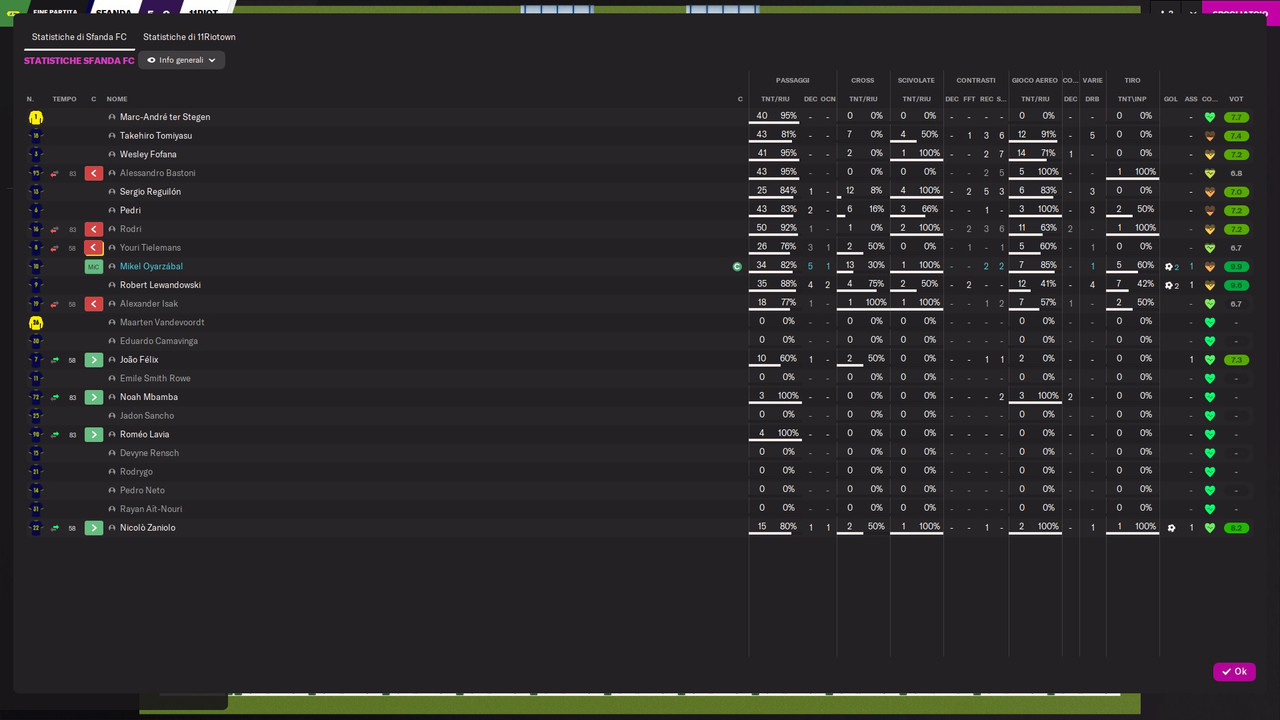Open the Info generali view dropdown

pos(181,60)
